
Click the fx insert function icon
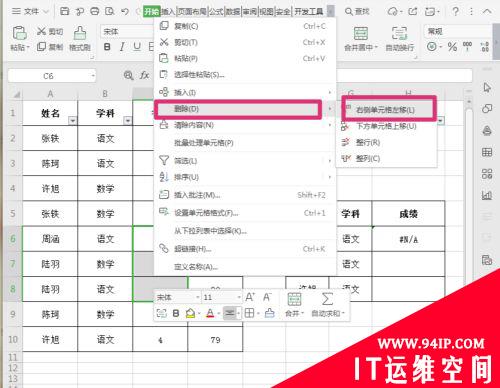(x=144, y=76)
